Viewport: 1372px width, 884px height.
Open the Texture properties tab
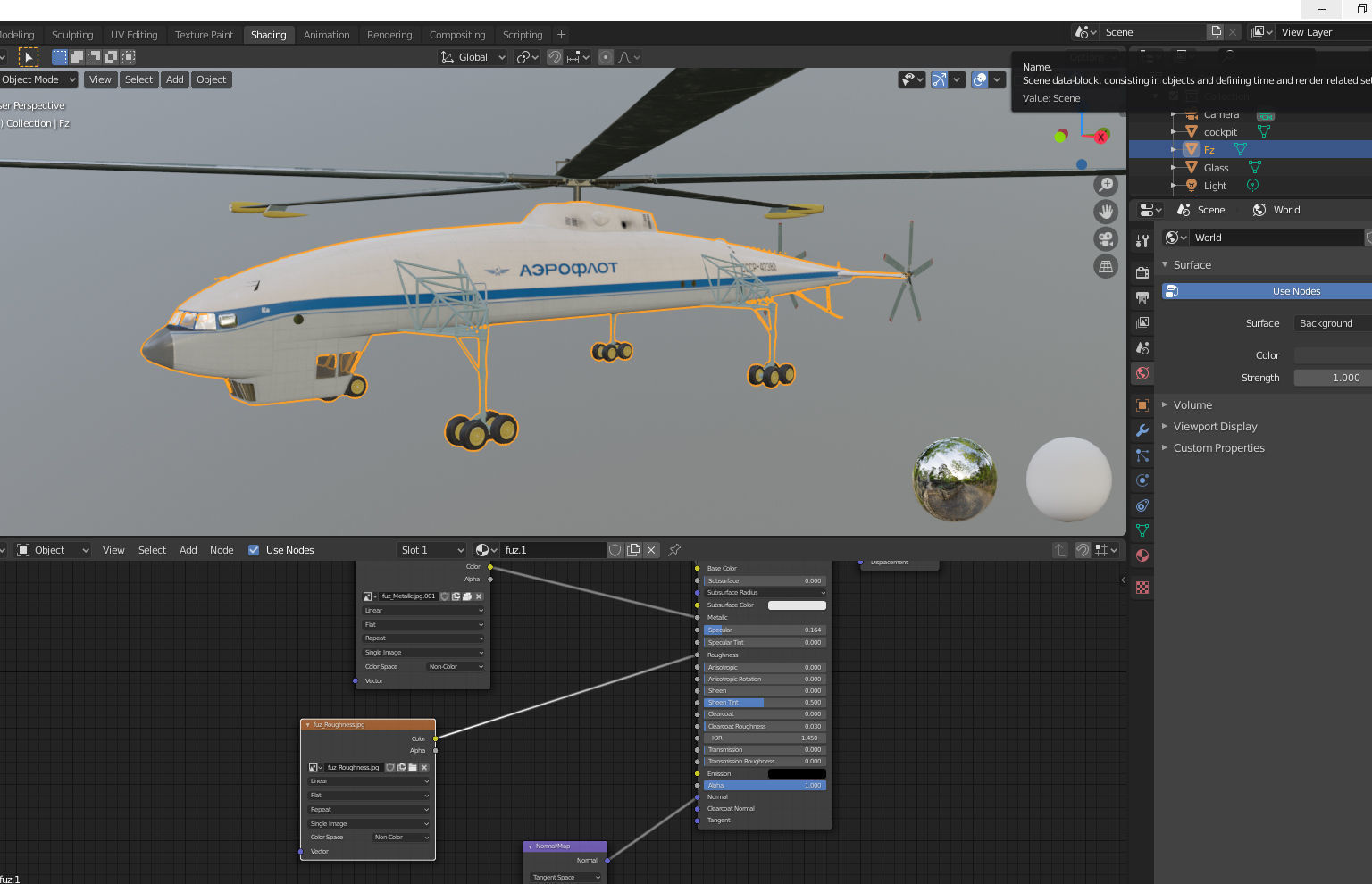1142,588
